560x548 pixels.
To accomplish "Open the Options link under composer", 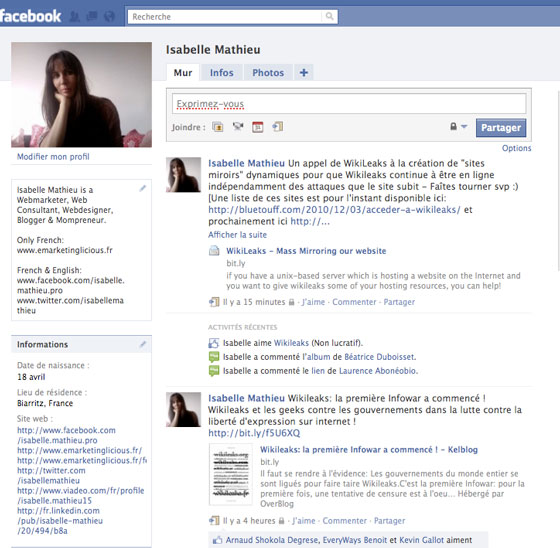I will click(516, 148).
